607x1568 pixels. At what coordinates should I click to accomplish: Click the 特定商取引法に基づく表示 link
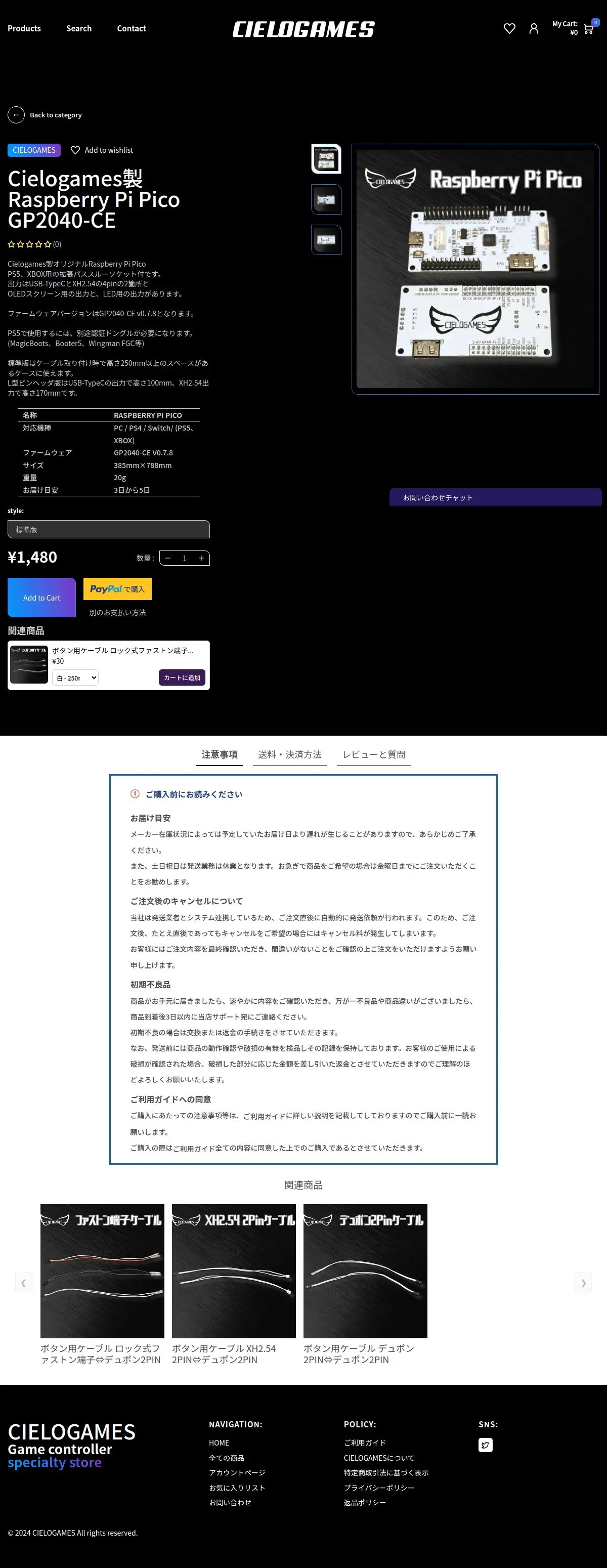coord(386,1472)
